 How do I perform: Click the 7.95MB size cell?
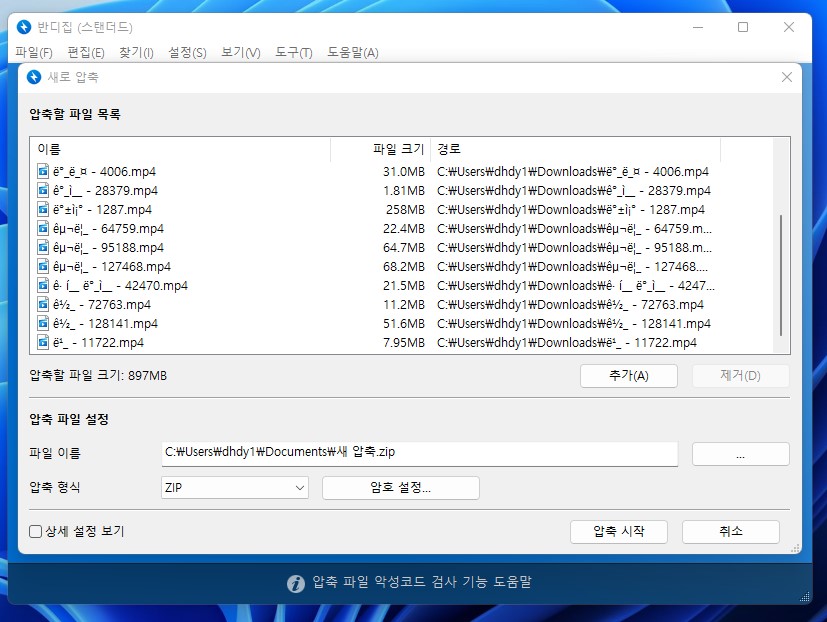coord(403,342)
